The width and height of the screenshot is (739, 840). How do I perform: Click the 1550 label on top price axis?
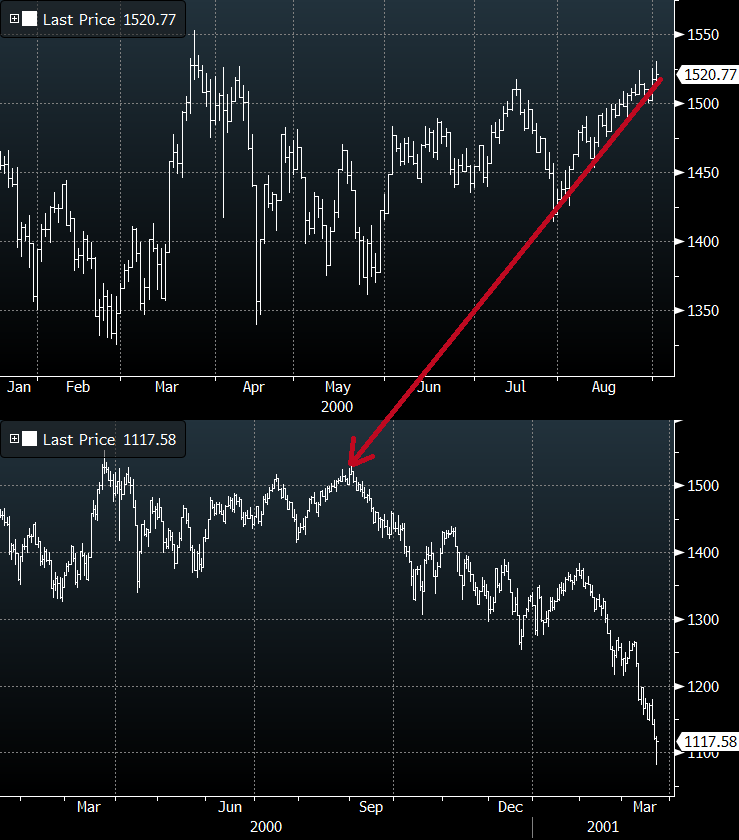703,35
